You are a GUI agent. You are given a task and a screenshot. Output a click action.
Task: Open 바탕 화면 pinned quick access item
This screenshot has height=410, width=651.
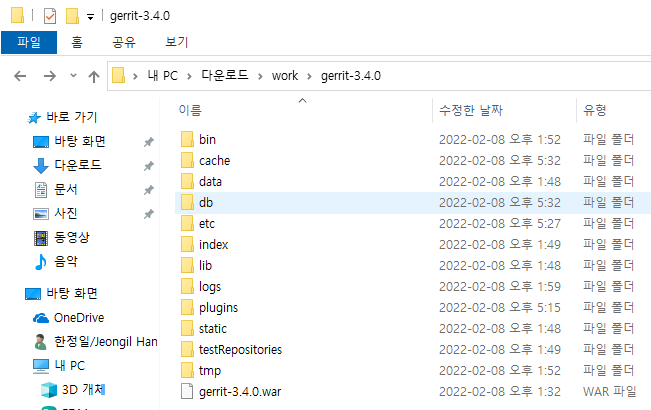point(80,141)
